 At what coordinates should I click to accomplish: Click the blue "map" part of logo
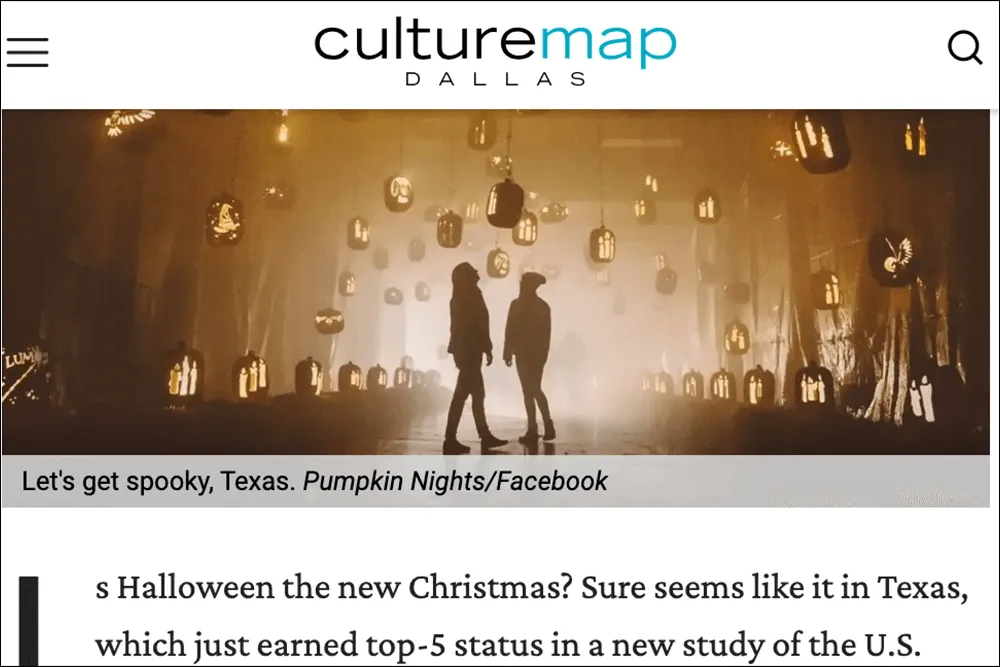(608, 47)
